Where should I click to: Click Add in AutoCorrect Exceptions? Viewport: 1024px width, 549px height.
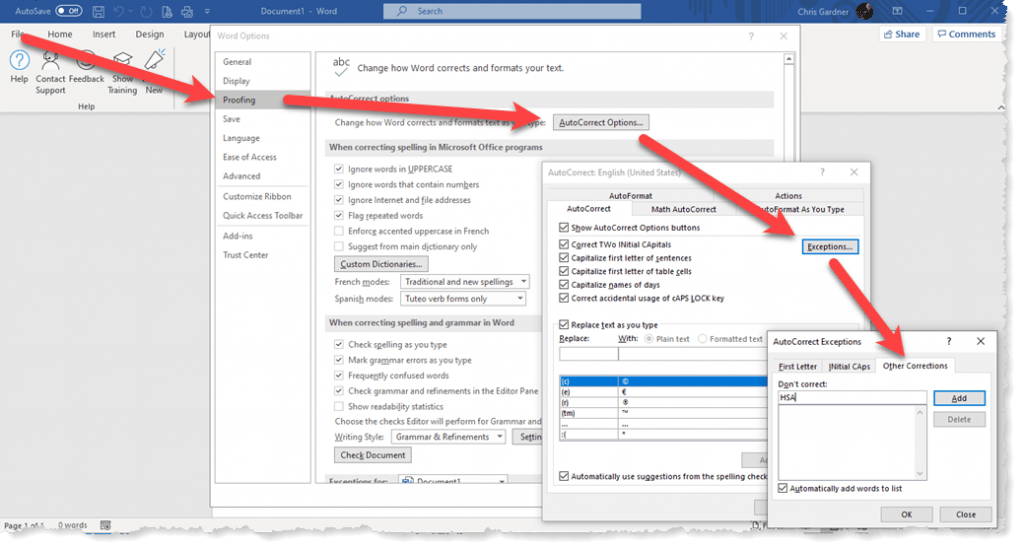click(x=958, y=398)
